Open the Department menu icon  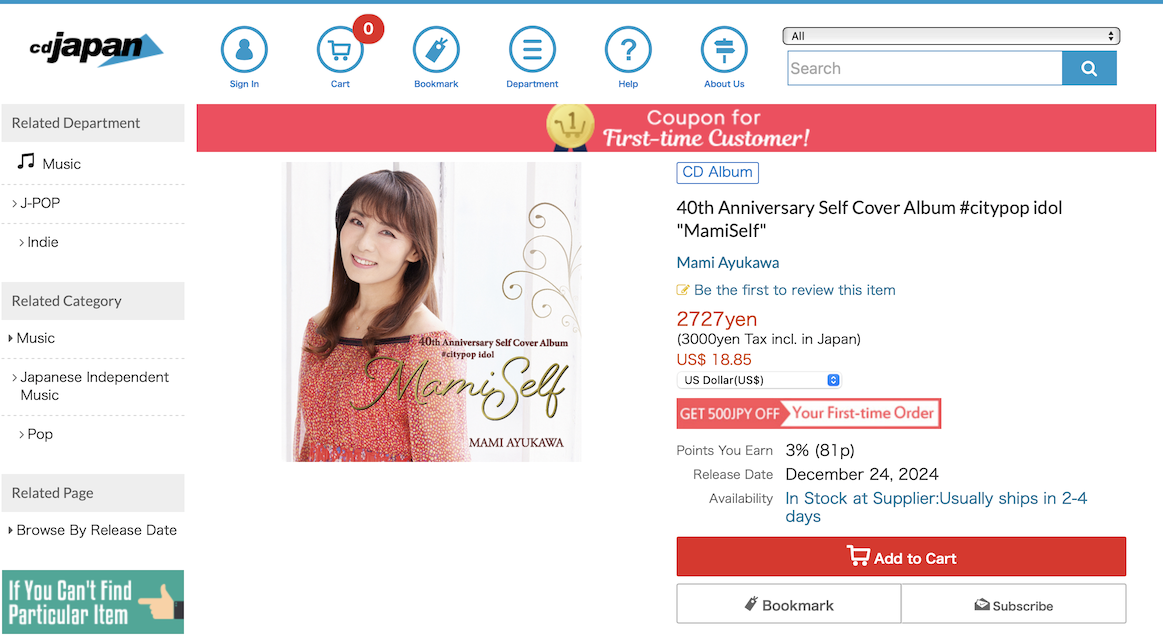532,50
